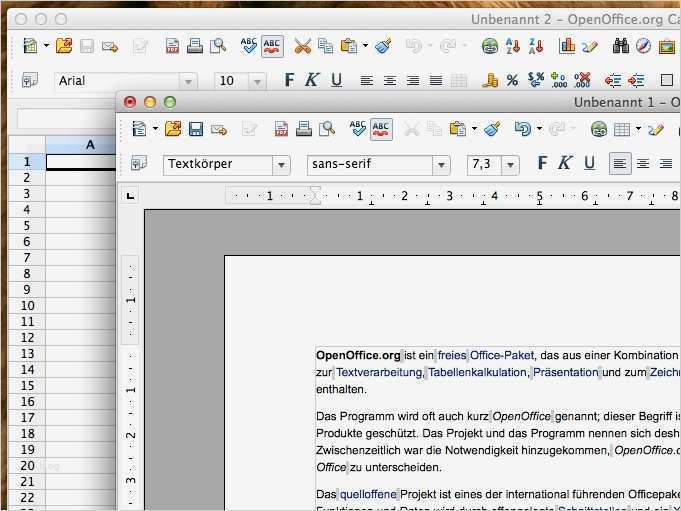Apply currency format in Calc
Image resolution: width=681 pixels, height=511 pixels.
(x=490, y=80)
